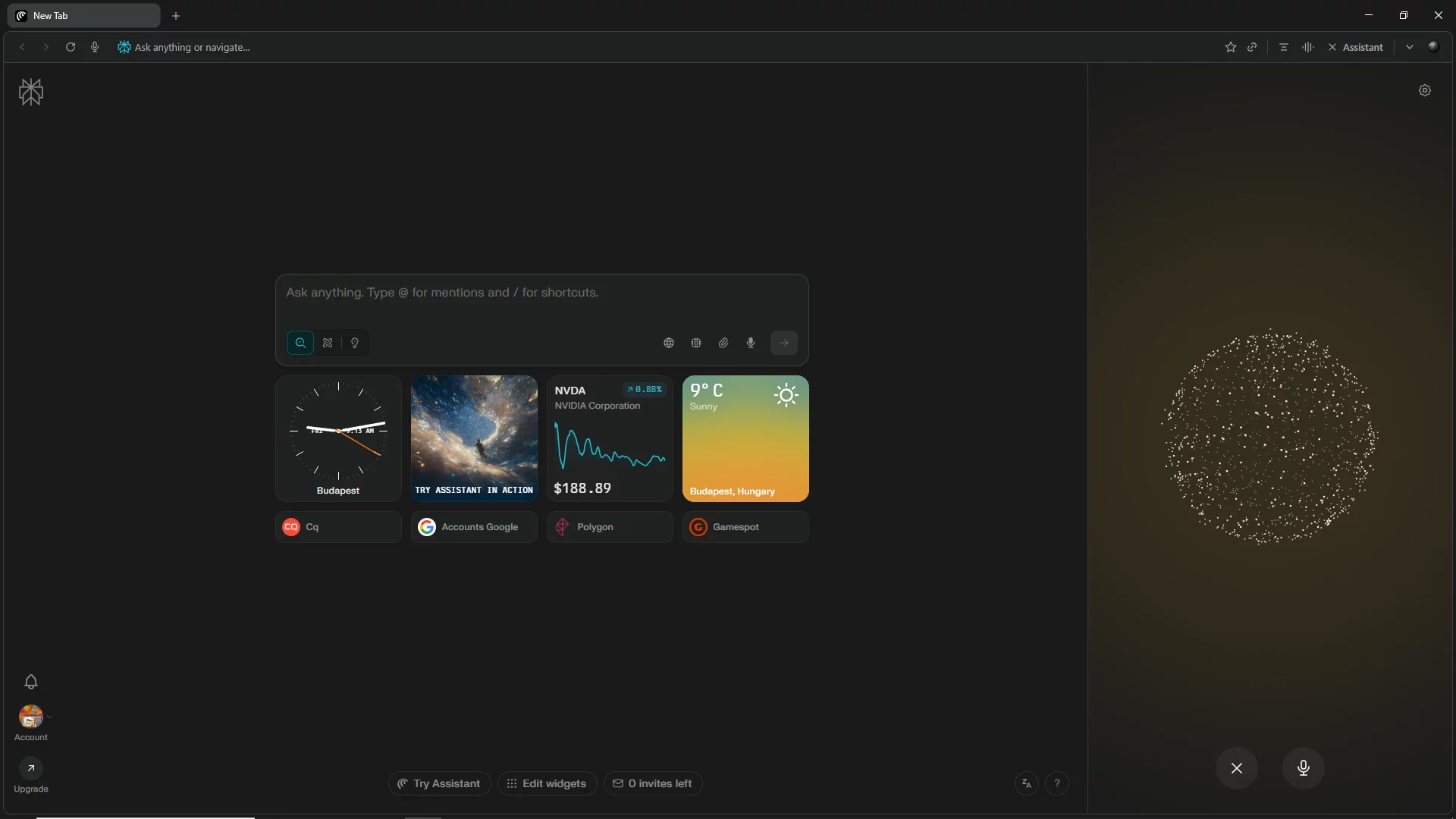
Task: Click the Try Assistant button
Action: [x=439, y=783]
